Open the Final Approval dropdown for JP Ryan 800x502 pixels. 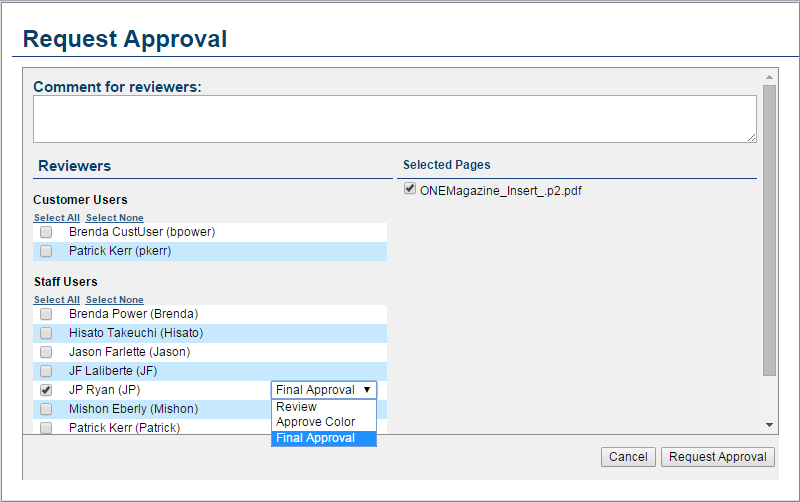click(324, 390)
